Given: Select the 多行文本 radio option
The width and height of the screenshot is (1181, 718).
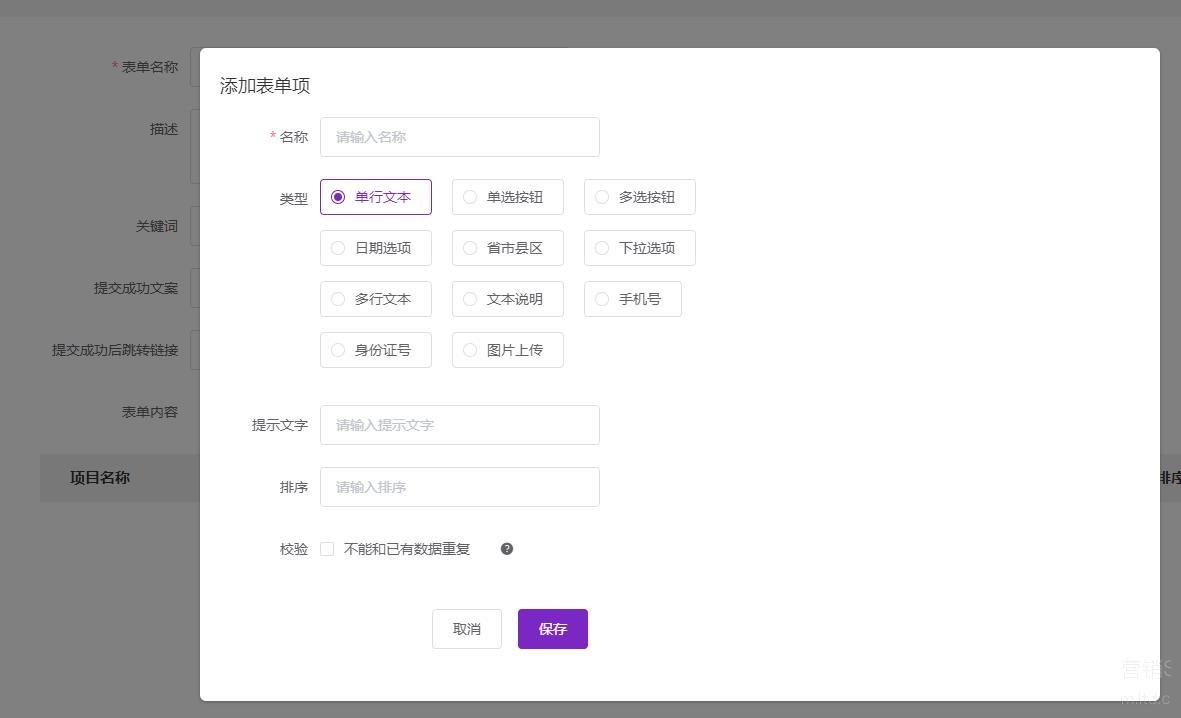Looking at the screenshot, I should (376, 299).
